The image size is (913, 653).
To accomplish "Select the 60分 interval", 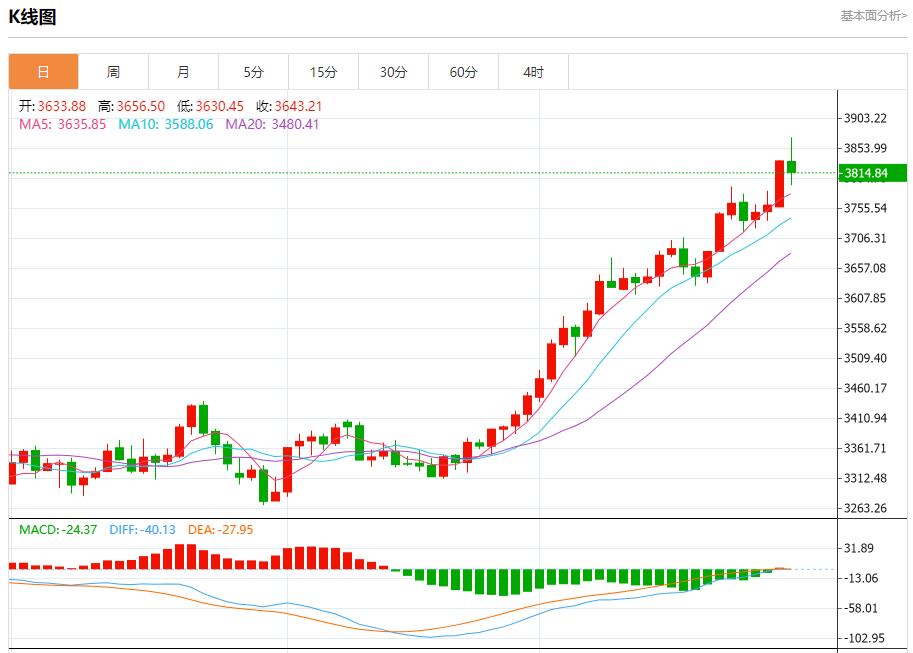I will click(463, 71).
